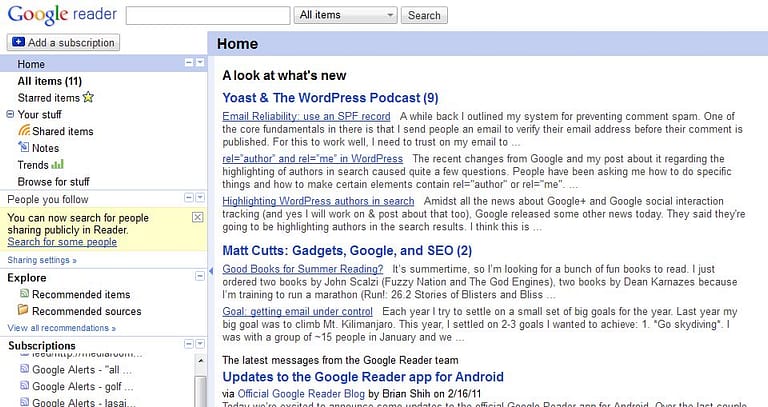Minimize the Home navigation section

pos(189,63)
